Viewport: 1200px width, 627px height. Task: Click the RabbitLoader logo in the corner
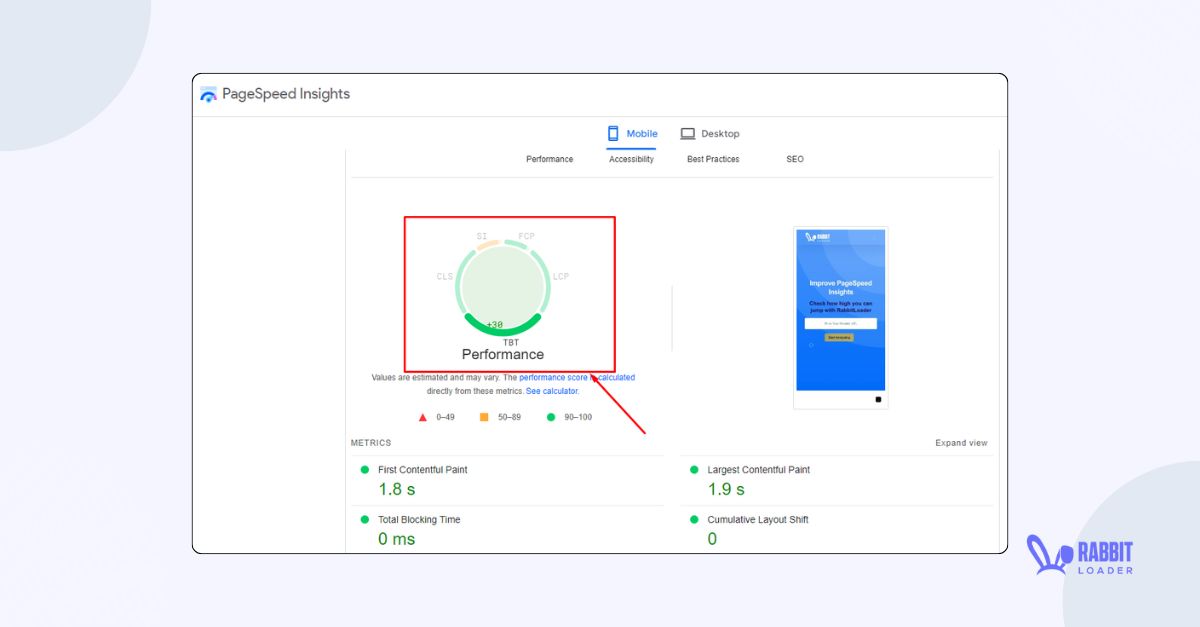tap(1080, 553)
